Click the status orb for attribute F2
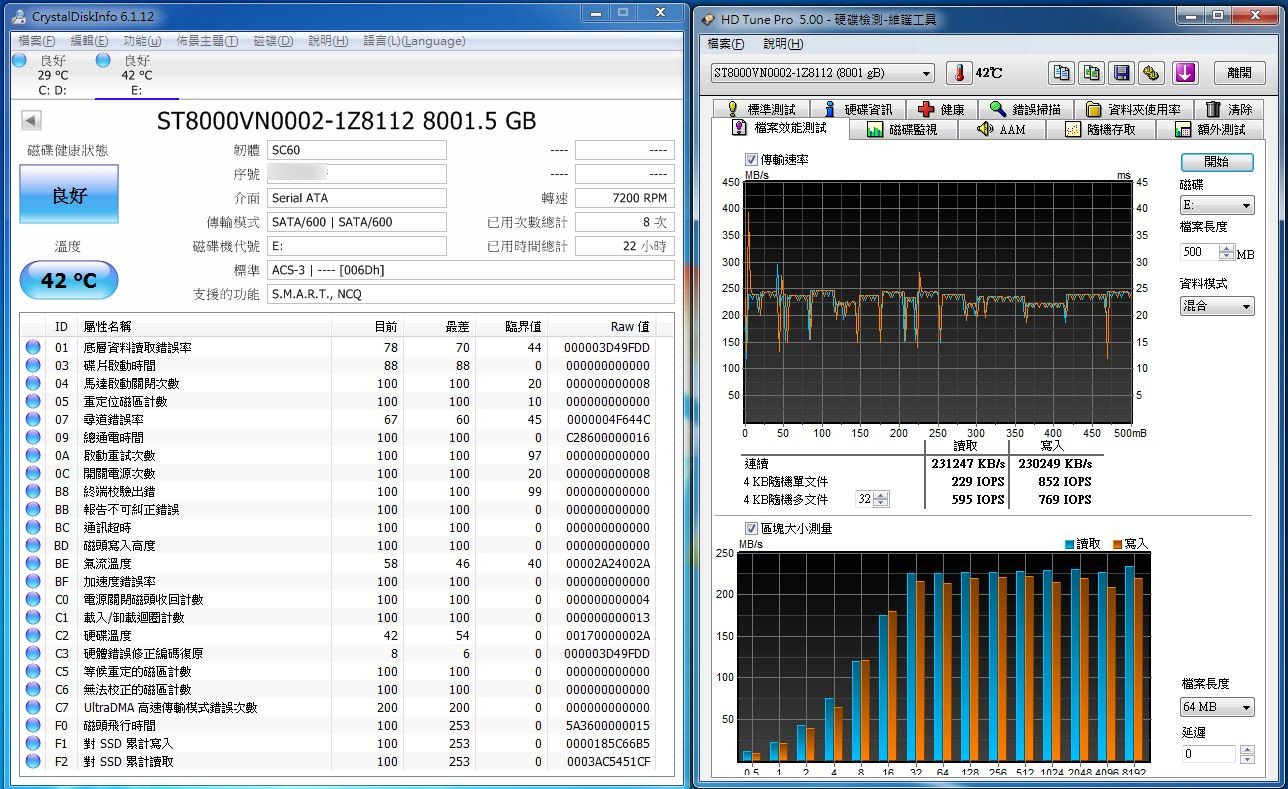The height and width of the screenshot is (789, 1288). point(33,761)
